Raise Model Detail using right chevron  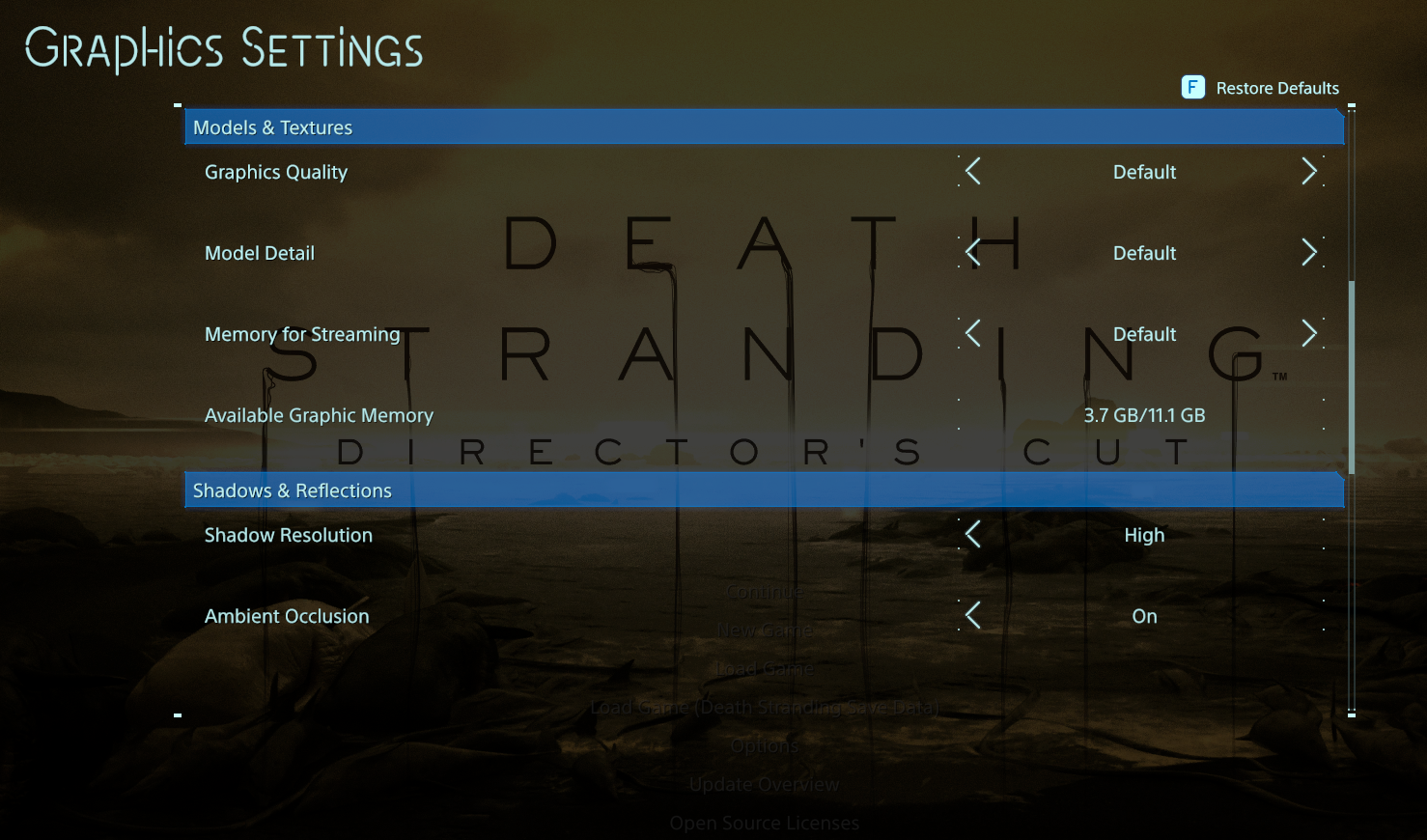click(x=1309, y=253)
